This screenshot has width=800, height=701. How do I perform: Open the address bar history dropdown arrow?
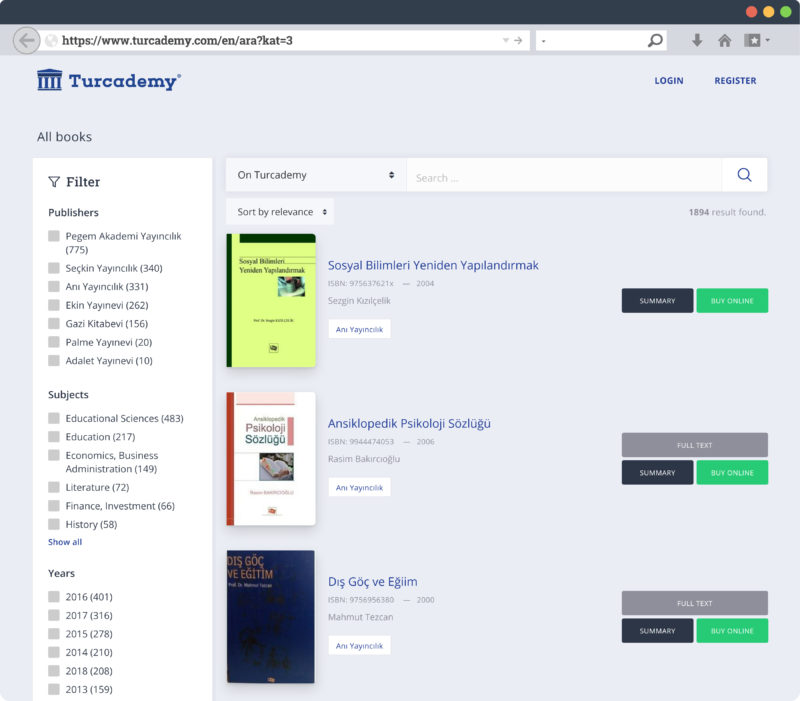pos(506,41)
